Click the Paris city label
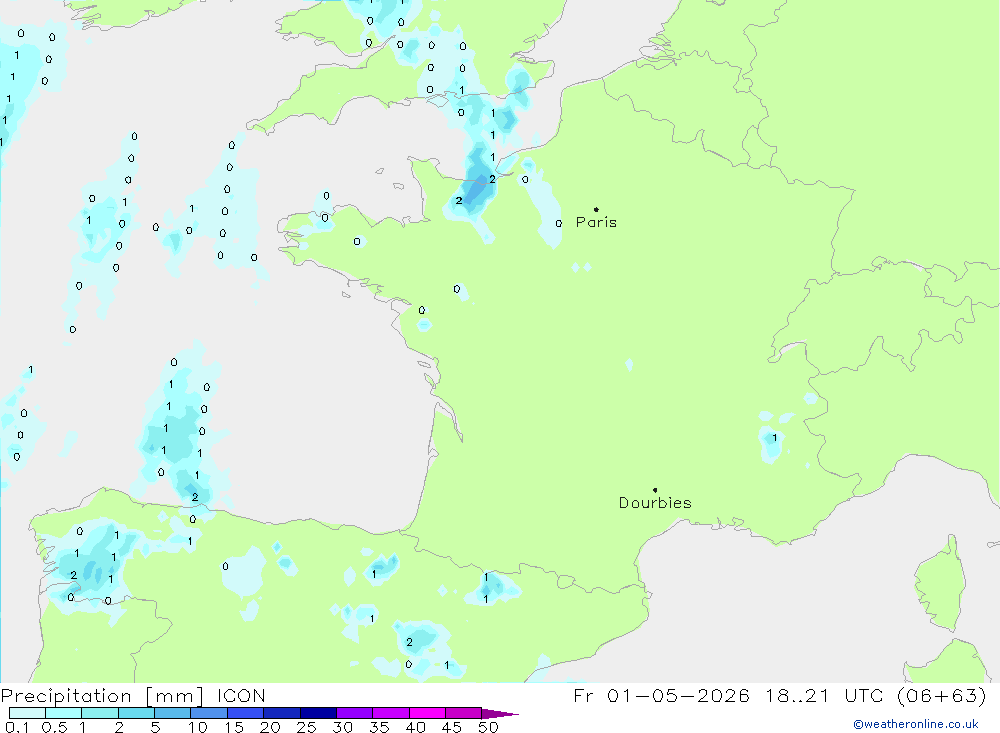Screen dimensions: 1000x733 pyautogui.click(x=596, y=222)
